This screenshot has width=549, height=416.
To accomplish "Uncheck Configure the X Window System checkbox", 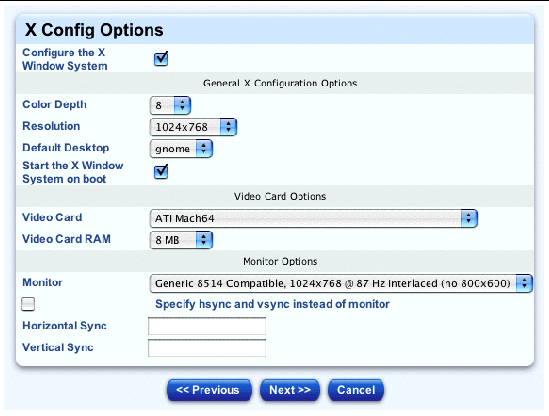I will [161, 59].
